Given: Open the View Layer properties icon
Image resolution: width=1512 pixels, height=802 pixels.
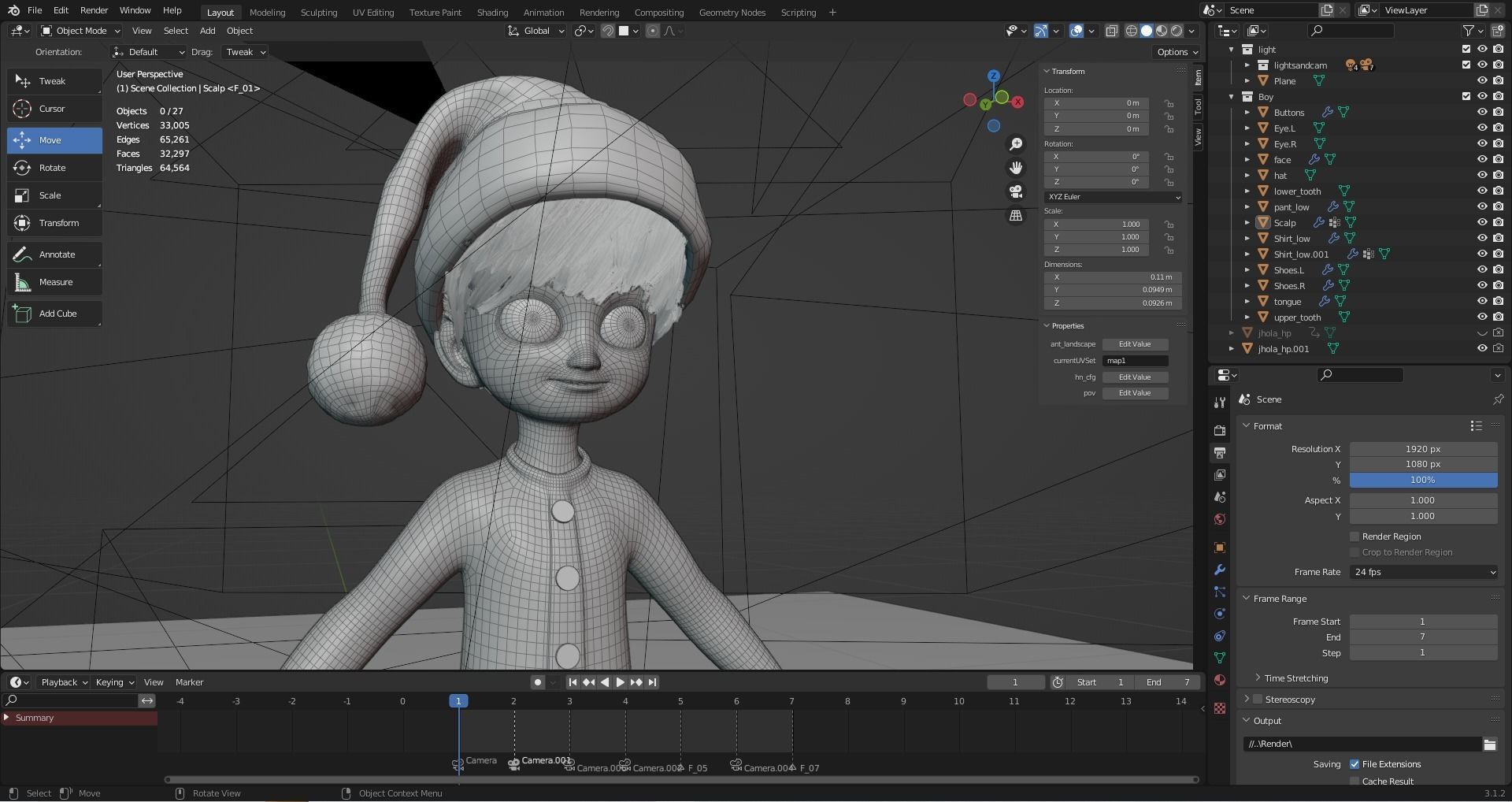Looking at the screenshot, I should click(1220, 475).
